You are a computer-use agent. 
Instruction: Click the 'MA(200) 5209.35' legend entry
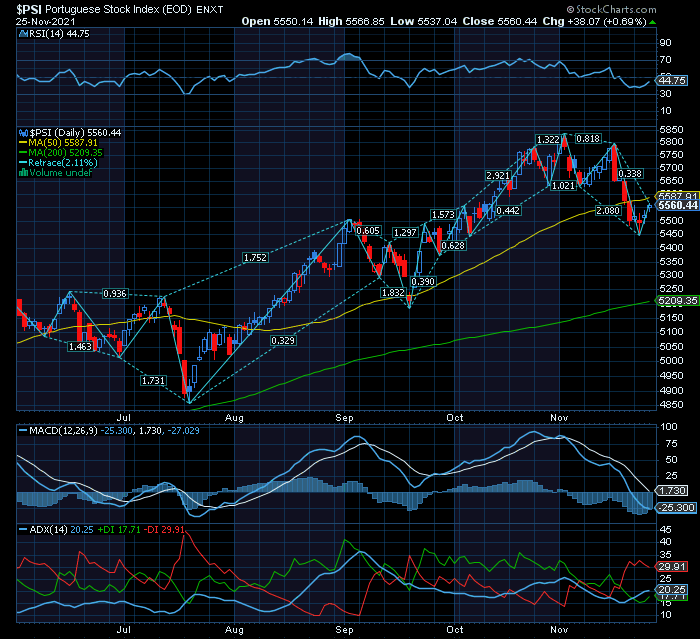66,153
